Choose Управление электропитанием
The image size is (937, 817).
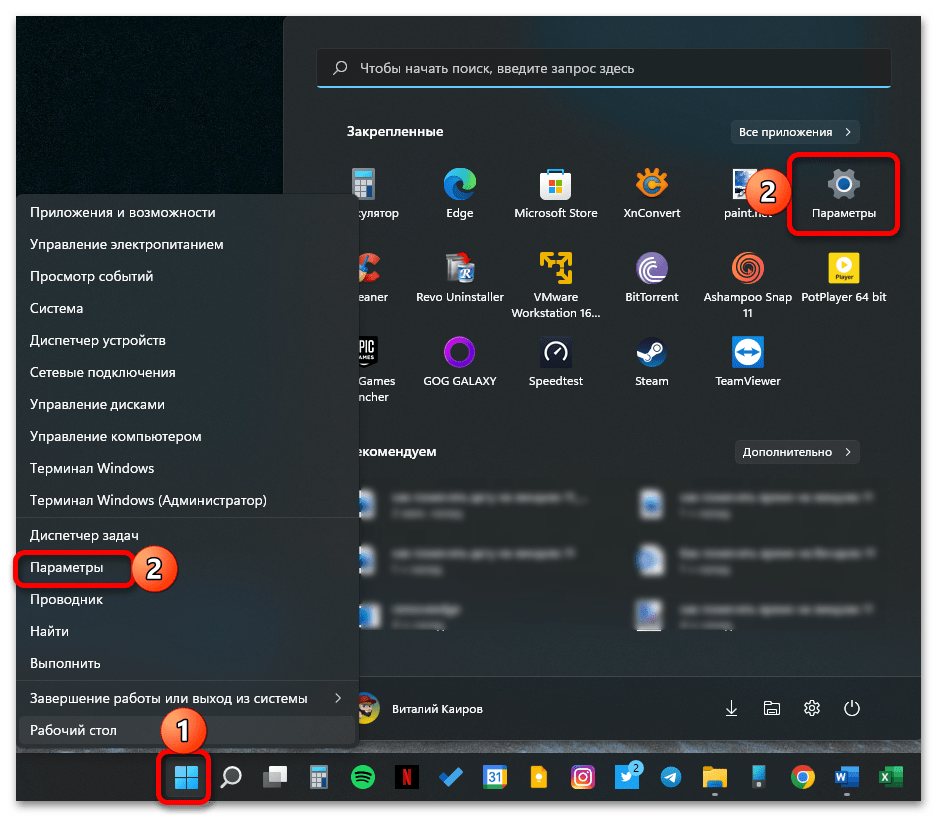click(x=187, y=244)
